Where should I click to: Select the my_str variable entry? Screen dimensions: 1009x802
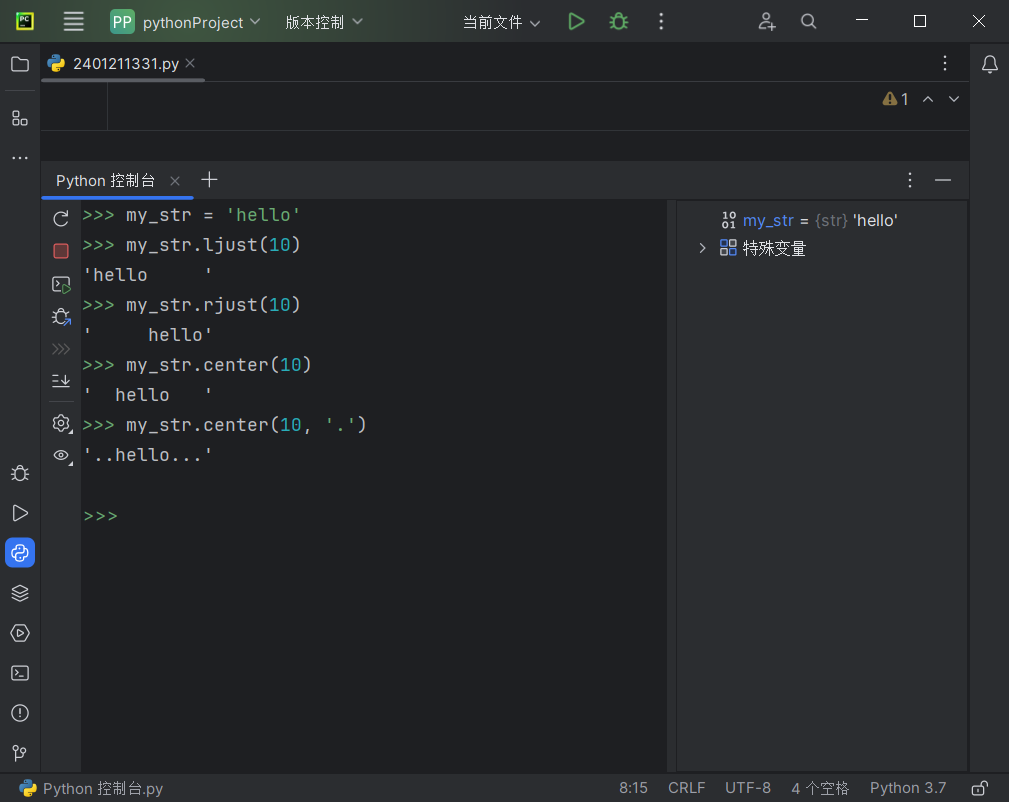[x=810, y=221]
